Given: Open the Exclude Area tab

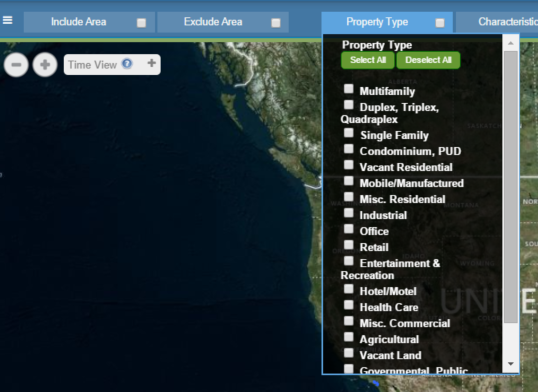Looking at the screenshot, I should (x=223, y=22).
